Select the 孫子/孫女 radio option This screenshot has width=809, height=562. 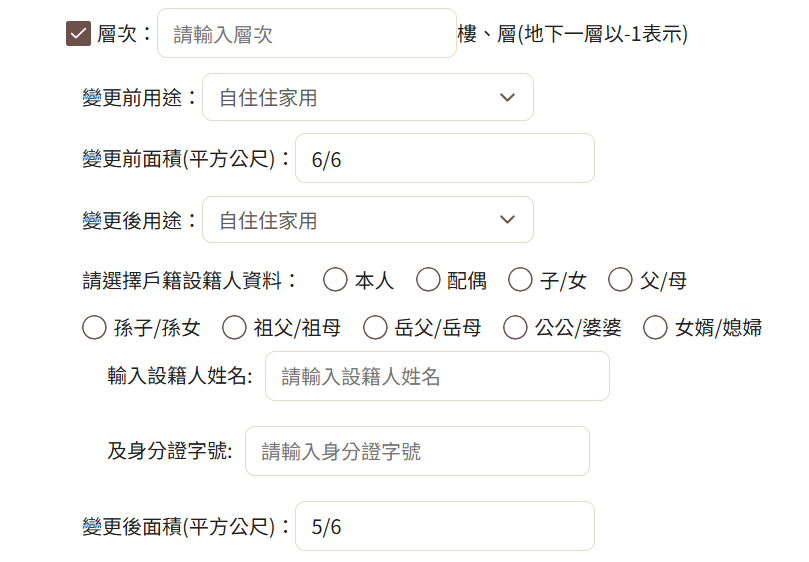94,327
